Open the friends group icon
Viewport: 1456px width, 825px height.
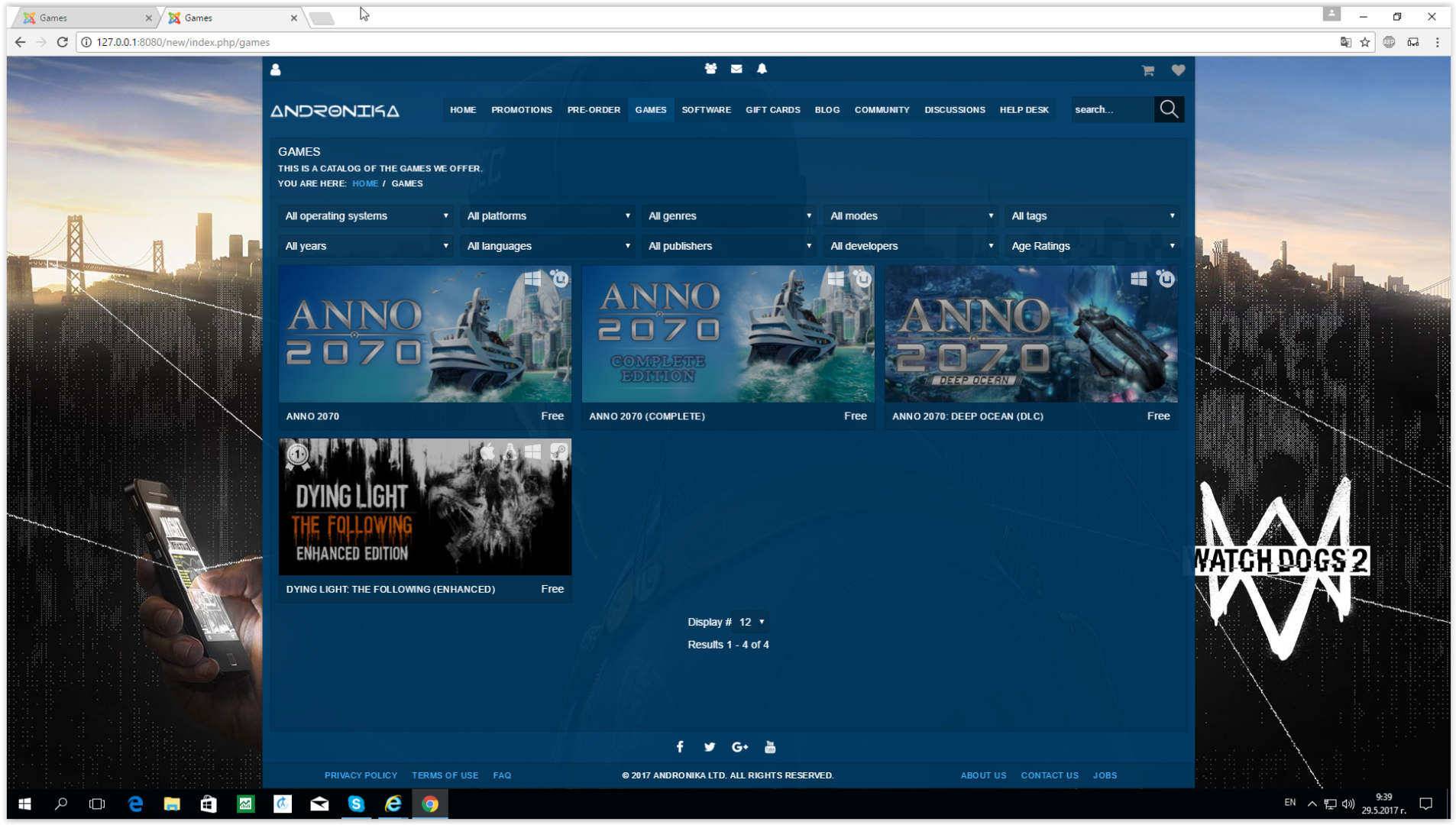pos(710,69)
